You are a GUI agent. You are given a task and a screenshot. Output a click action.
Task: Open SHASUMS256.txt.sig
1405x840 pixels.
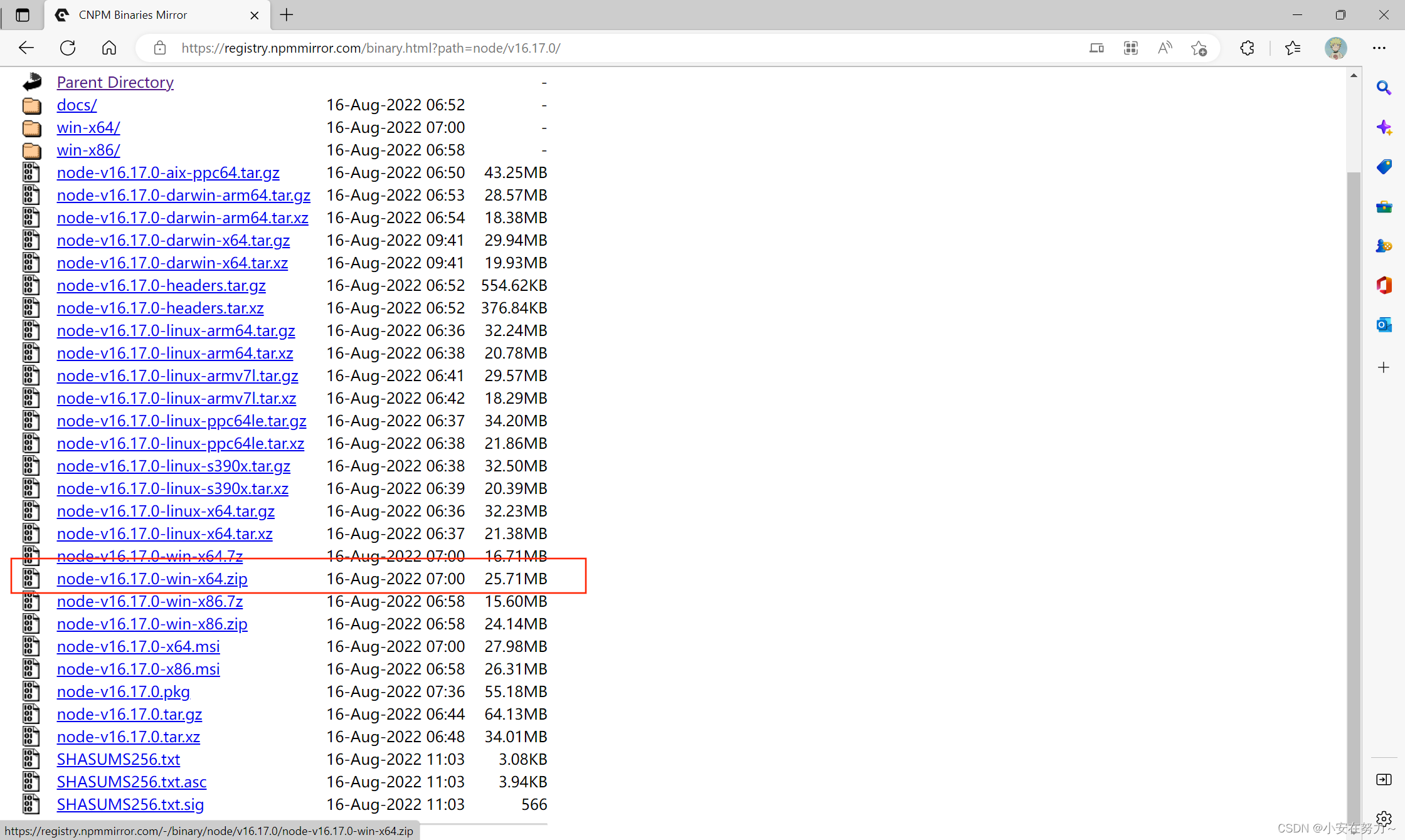(130, 805)
